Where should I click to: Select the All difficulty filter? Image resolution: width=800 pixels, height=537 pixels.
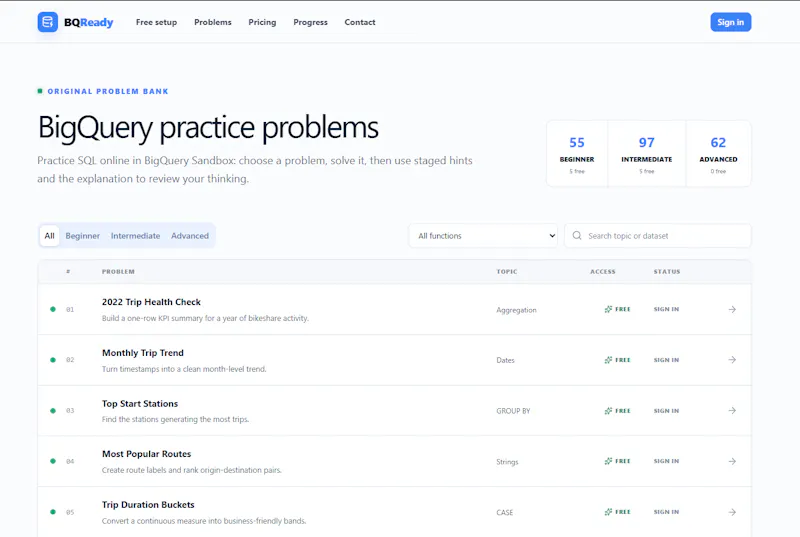pos(49,236)
